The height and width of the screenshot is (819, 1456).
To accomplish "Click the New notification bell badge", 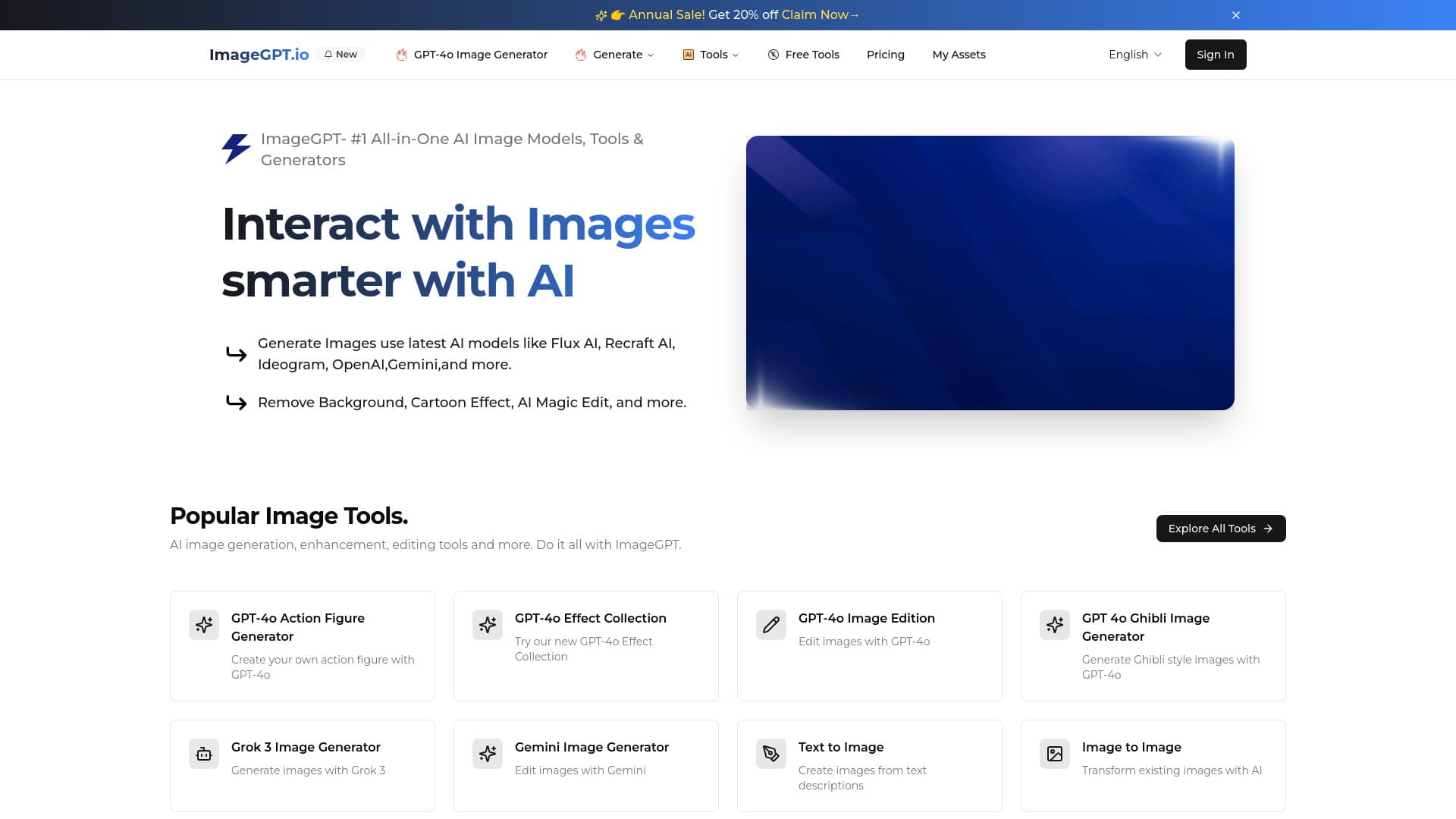I will click(341, 54).
